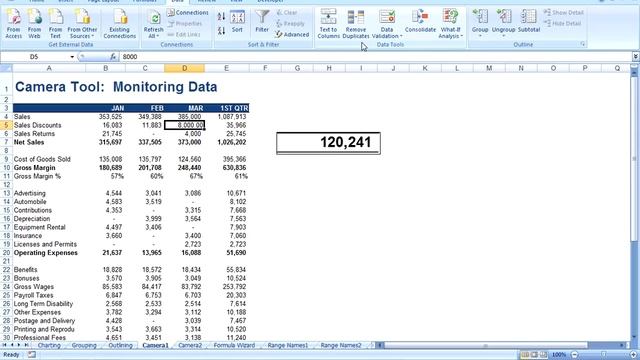Open What-If Analysis menu
The width and height of the screenshot is (640, 360).
(x=451, y=24)
